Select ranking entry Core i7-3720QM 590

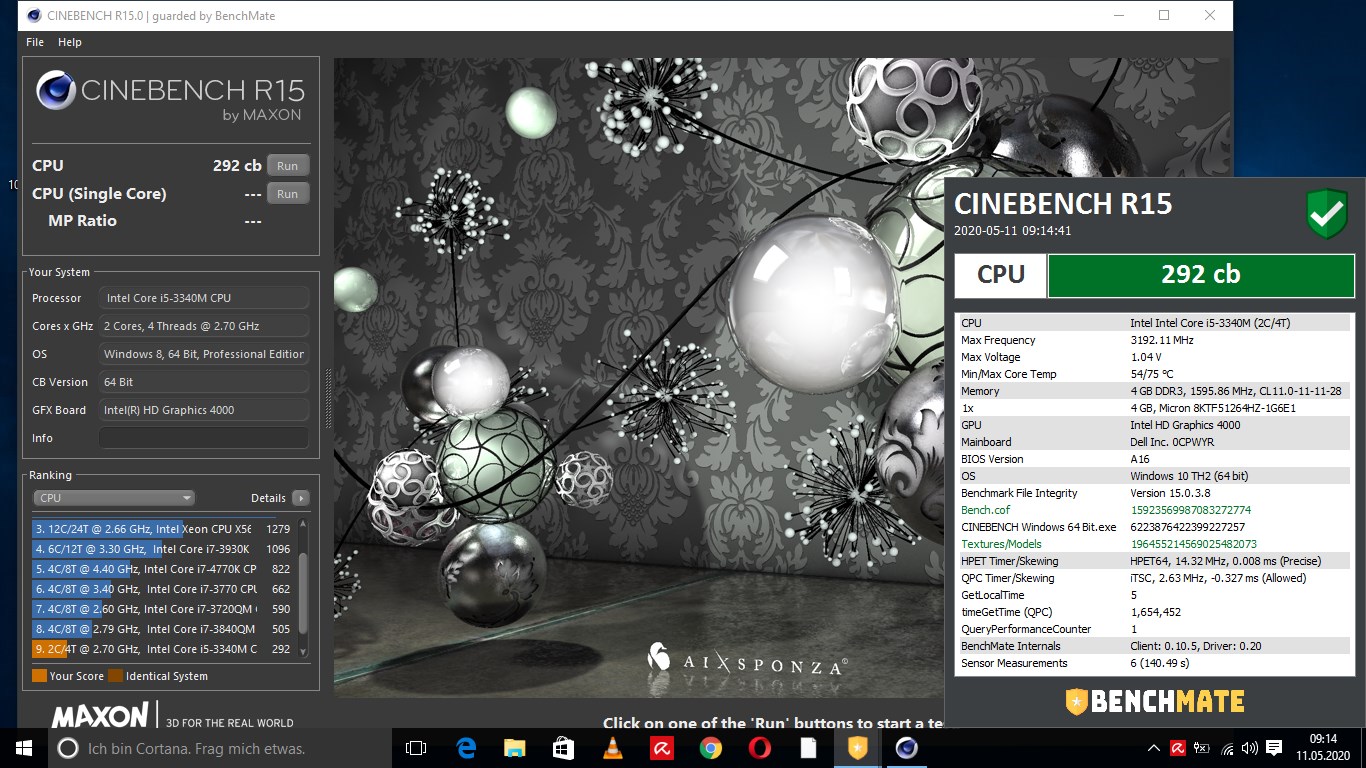[162, 609]
